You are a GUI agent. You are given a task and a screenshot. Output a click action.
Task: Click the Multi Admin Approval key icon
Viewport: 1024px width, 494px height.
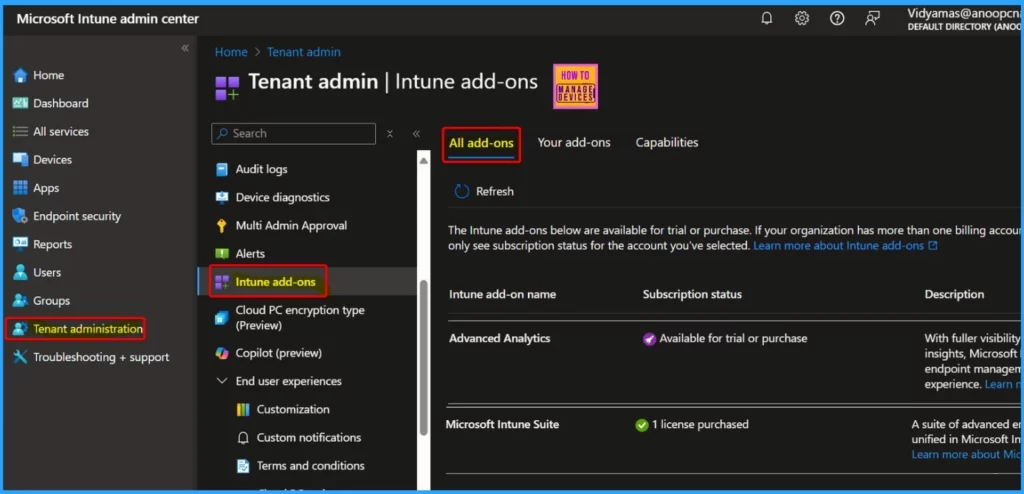point(222,225)
